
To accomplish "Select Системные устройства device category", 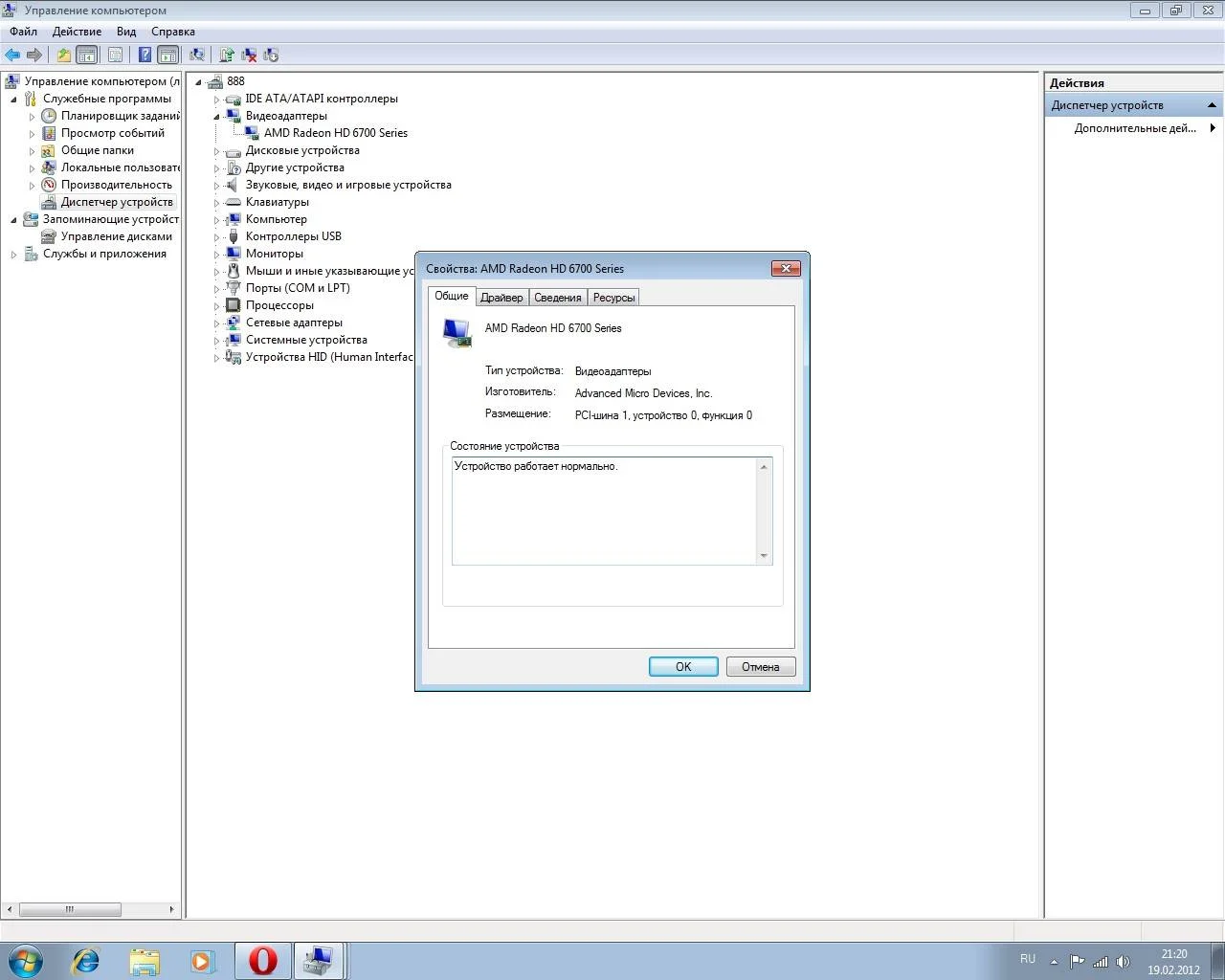I will coord(306,340).
